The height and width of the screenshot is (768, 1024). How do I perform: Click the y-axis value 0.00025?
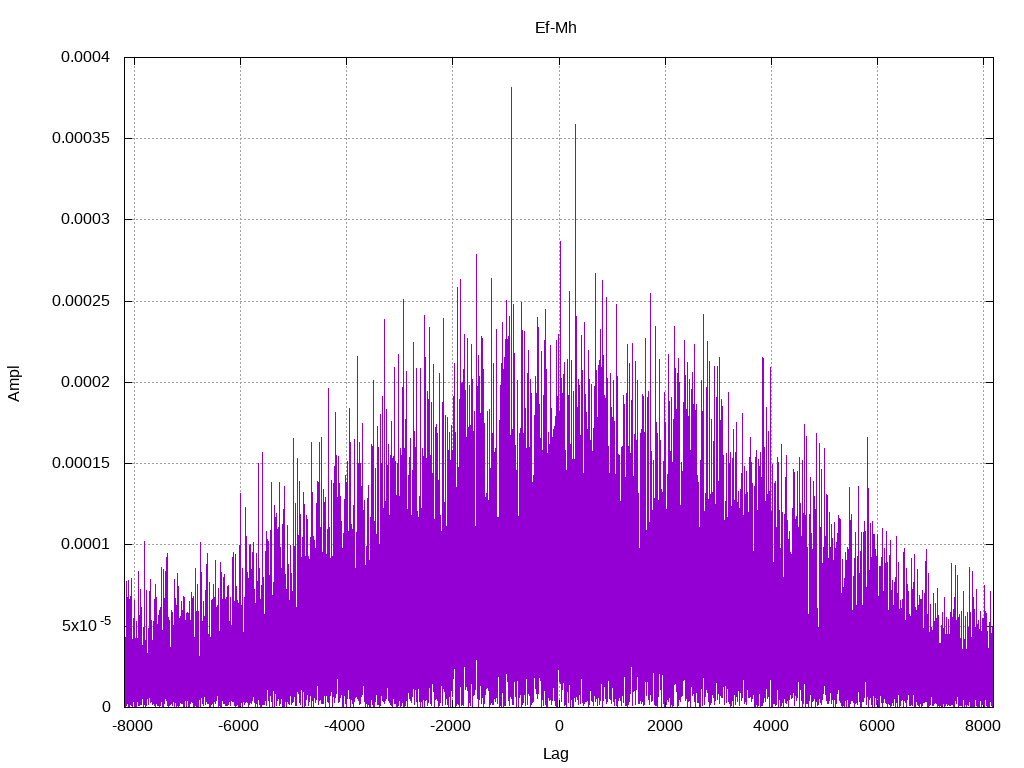(x=81, y=300)
